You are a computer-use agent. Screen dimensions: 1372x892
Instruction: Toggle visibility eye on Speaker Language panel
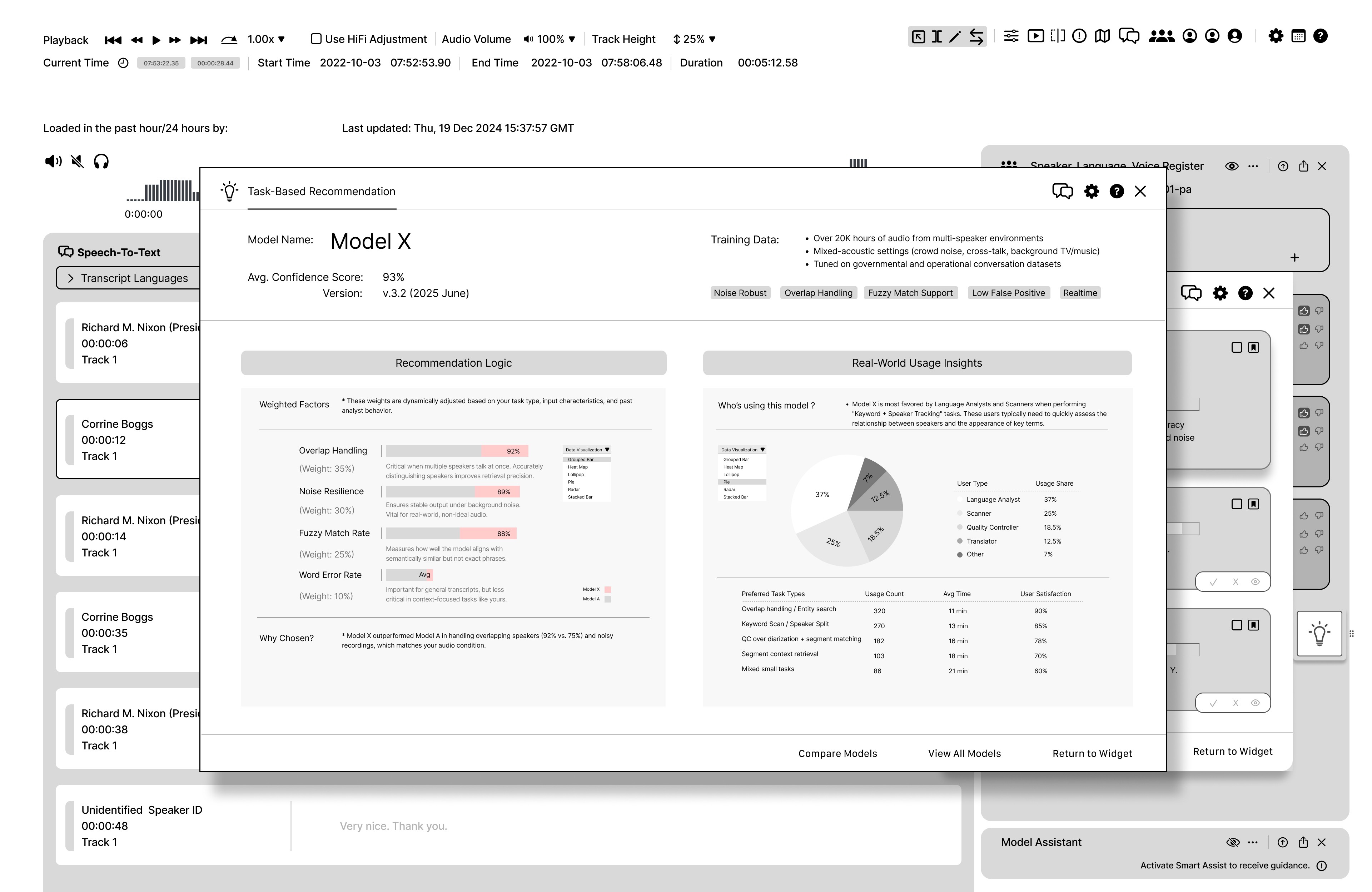pos(1231,166)
